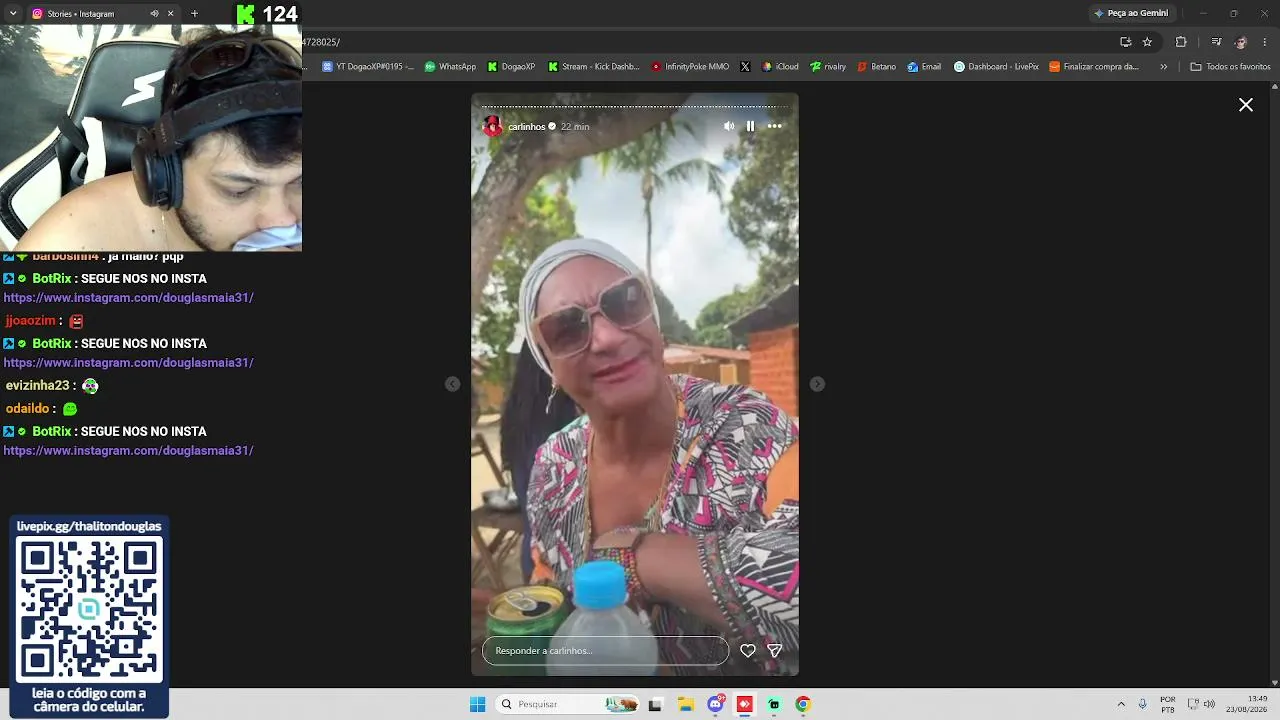Click the odaildo username in chat

tap(27, 409)
